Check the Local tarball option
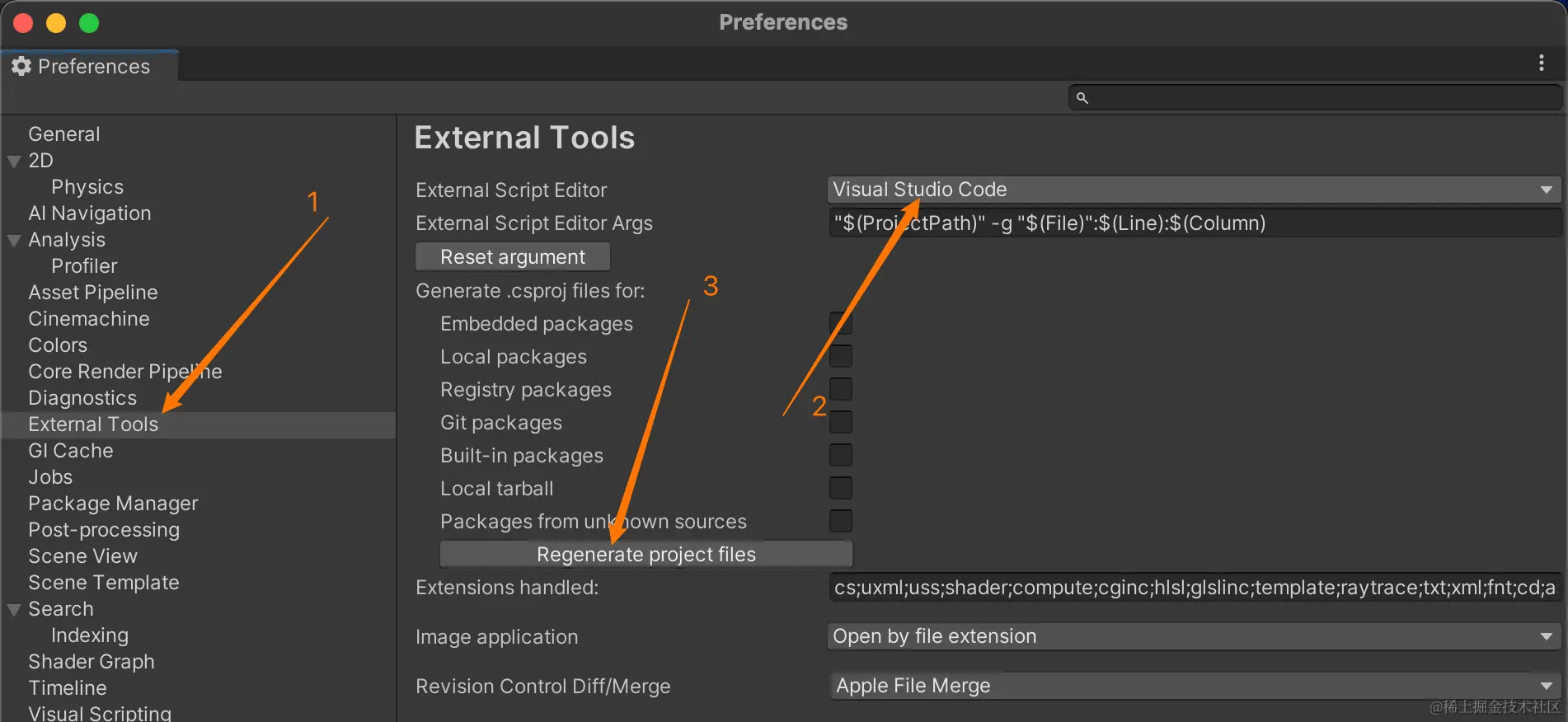The width and height of the screenshot is (1568, 722). (840, 488)
